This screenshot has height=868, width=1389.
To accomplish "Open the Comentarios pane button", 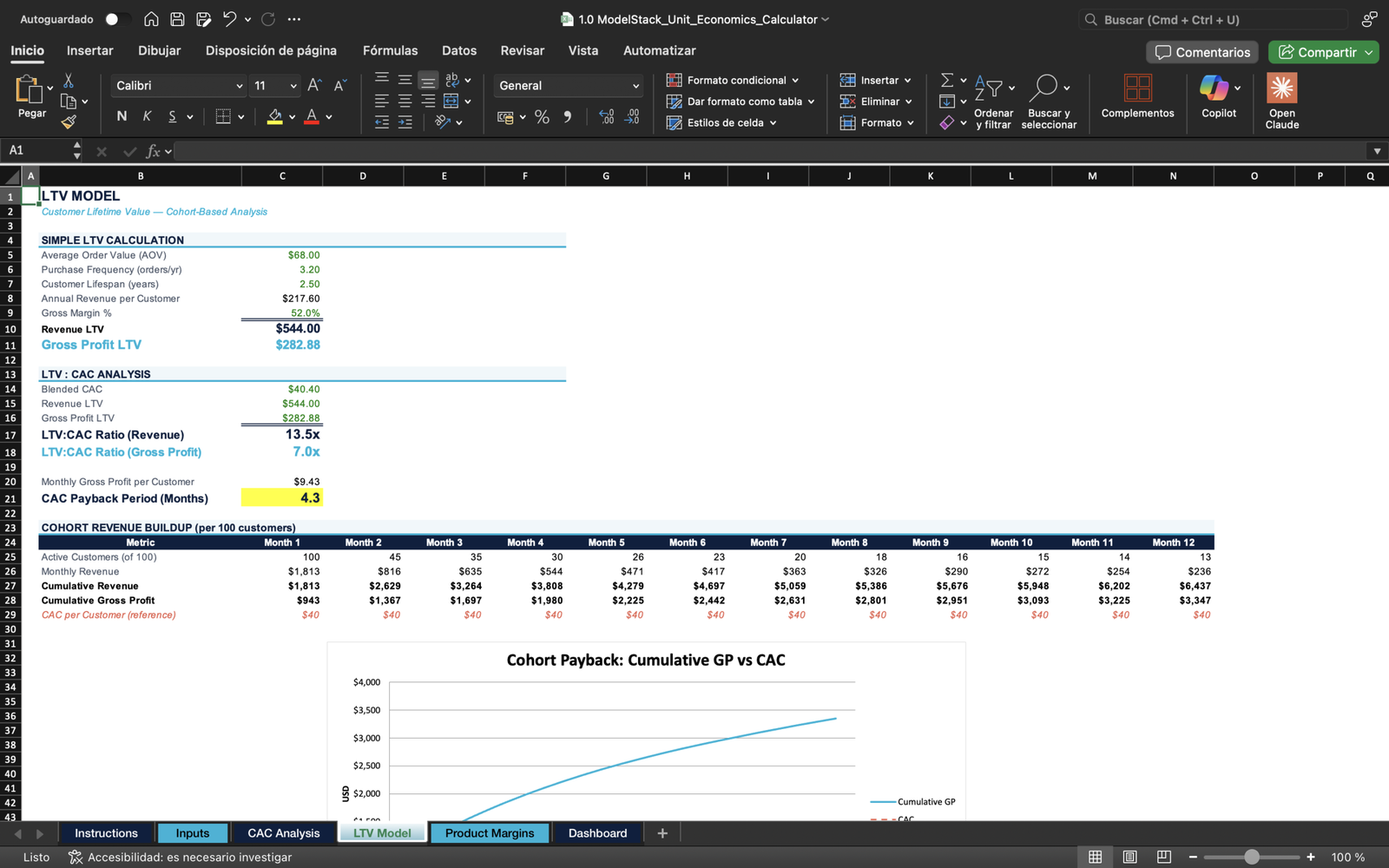I will pyautogui.click(x=1202, y=52).
